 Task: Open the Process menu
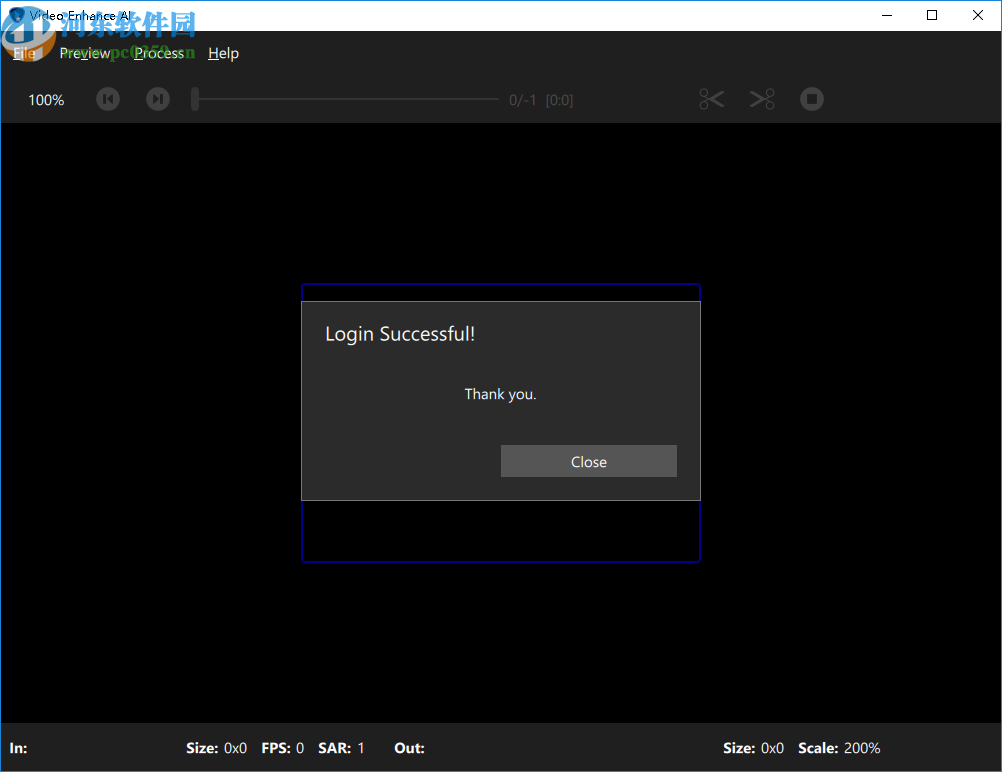point(159,53)
